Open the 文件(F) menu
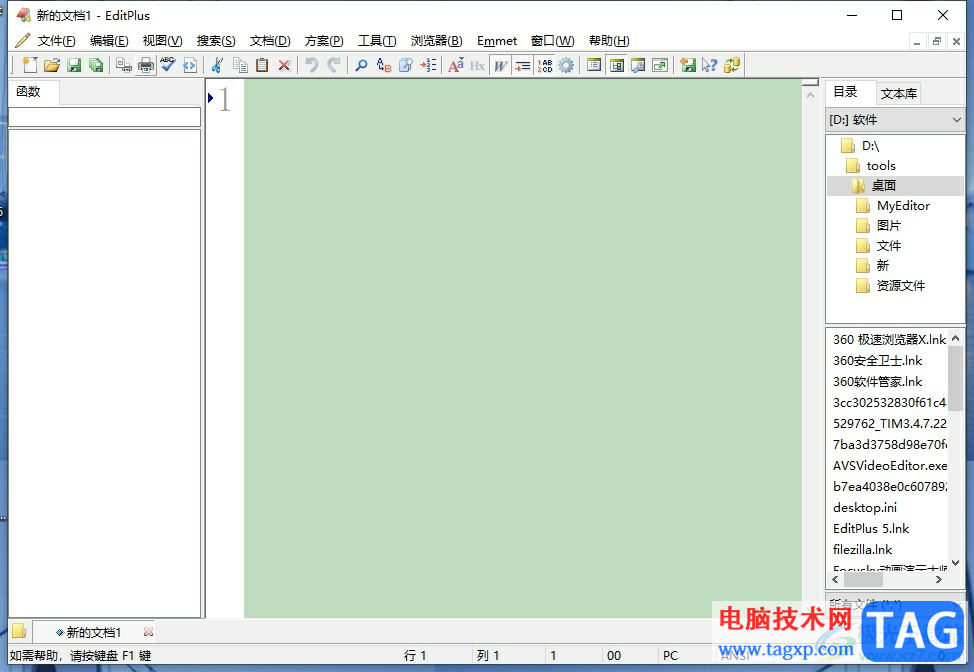Viewport: 974px width, 672px height. click(57, 40)
